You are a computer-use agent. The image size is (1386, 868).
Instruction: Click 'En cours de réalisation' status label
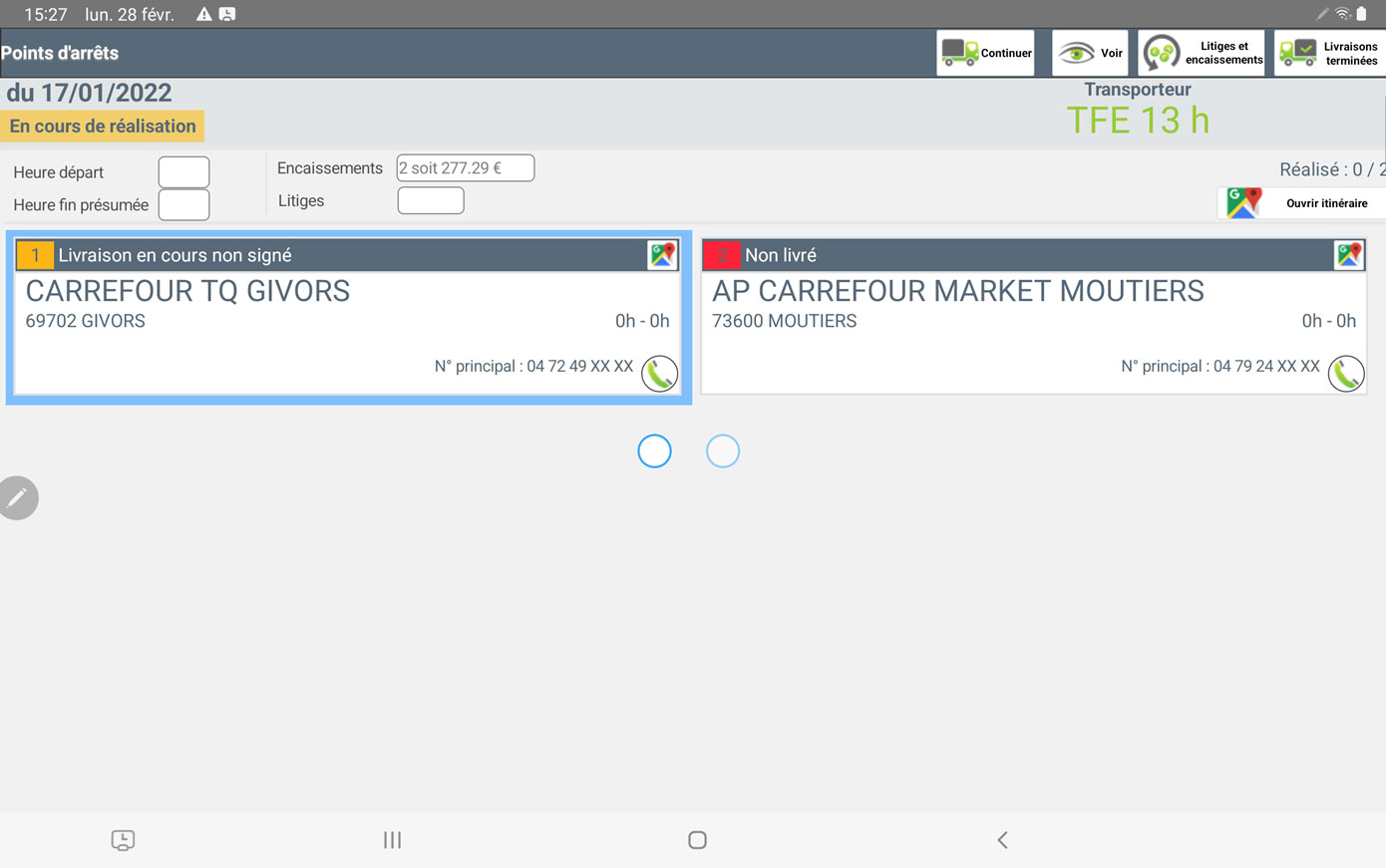[x=103, y=127]
